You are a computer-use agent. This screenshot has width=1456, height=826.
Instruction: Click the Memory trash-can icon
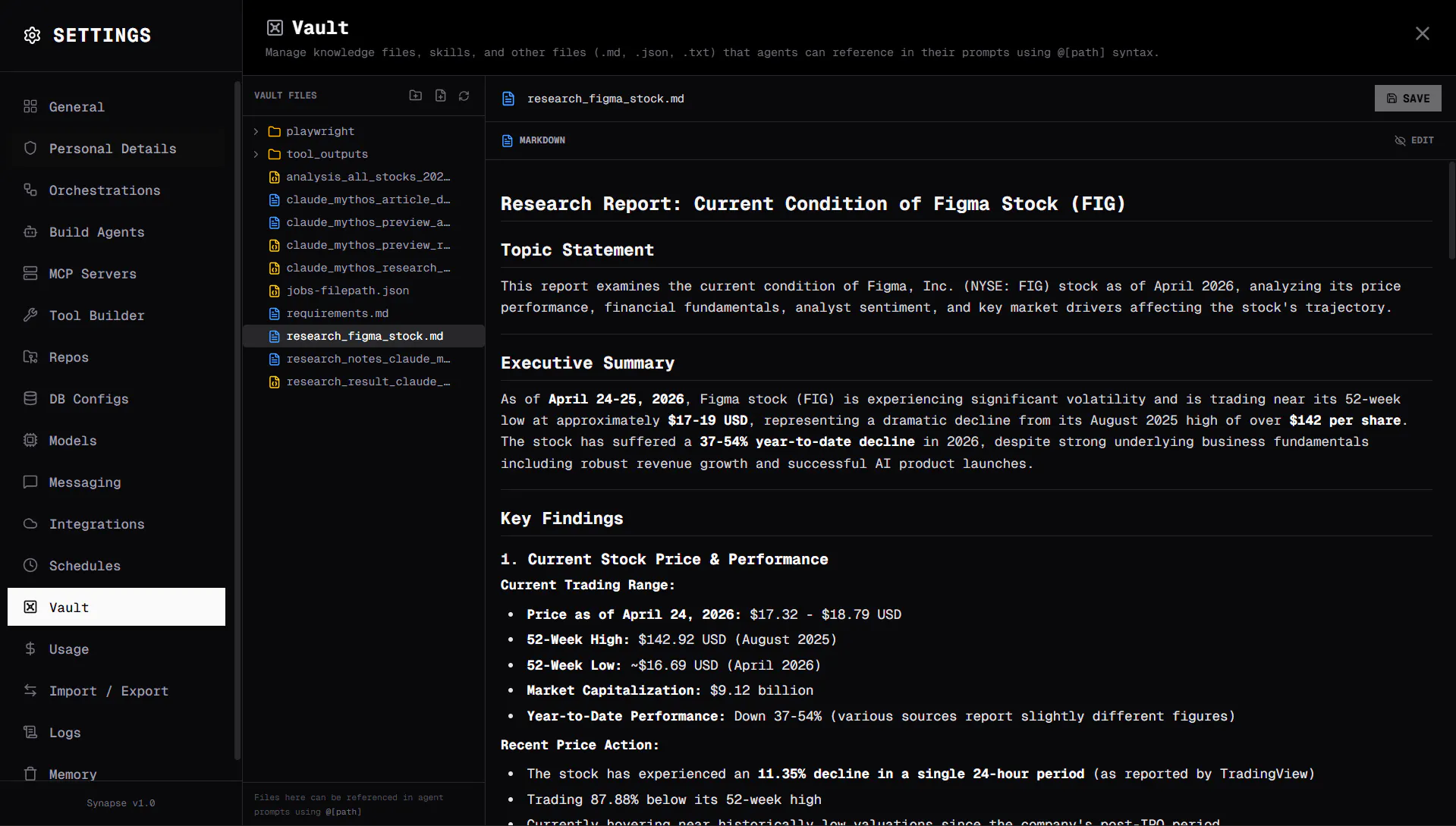point(30,774)
